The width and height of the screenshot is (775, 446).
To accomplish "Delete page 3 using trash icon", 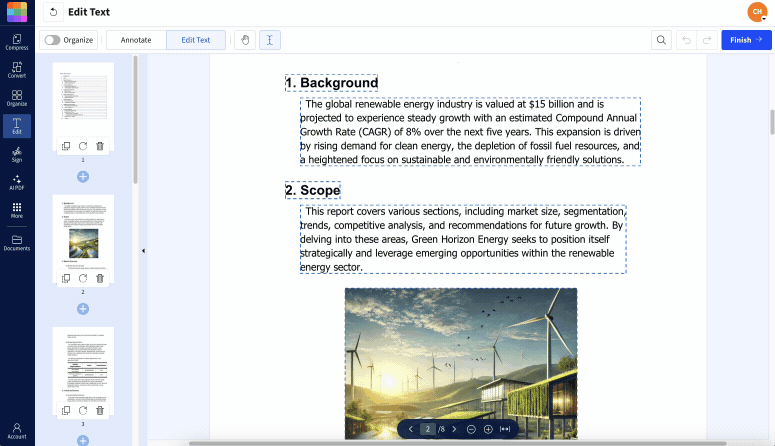I will click(x=100, y=410).
